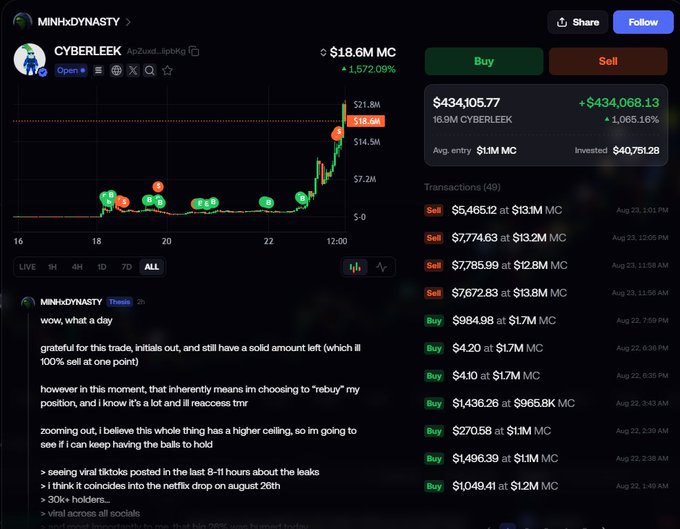This screenshot has width=680, height=529.
Task: Switch to line chart view
Action: point(382,267)
